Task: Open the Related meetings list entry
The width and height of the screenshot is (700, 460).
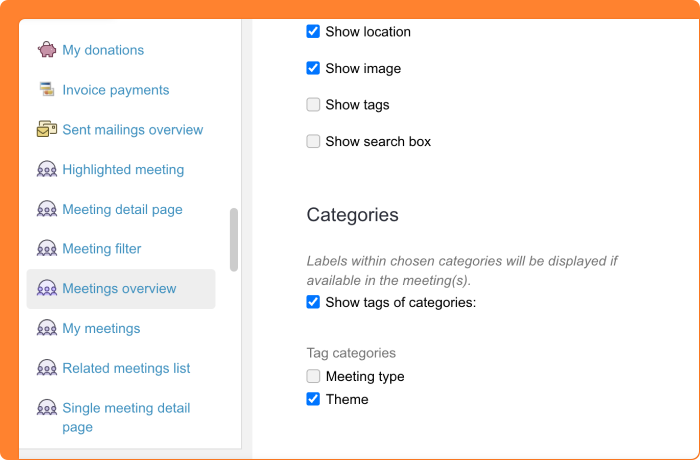Action: click(x=126, y=368)
